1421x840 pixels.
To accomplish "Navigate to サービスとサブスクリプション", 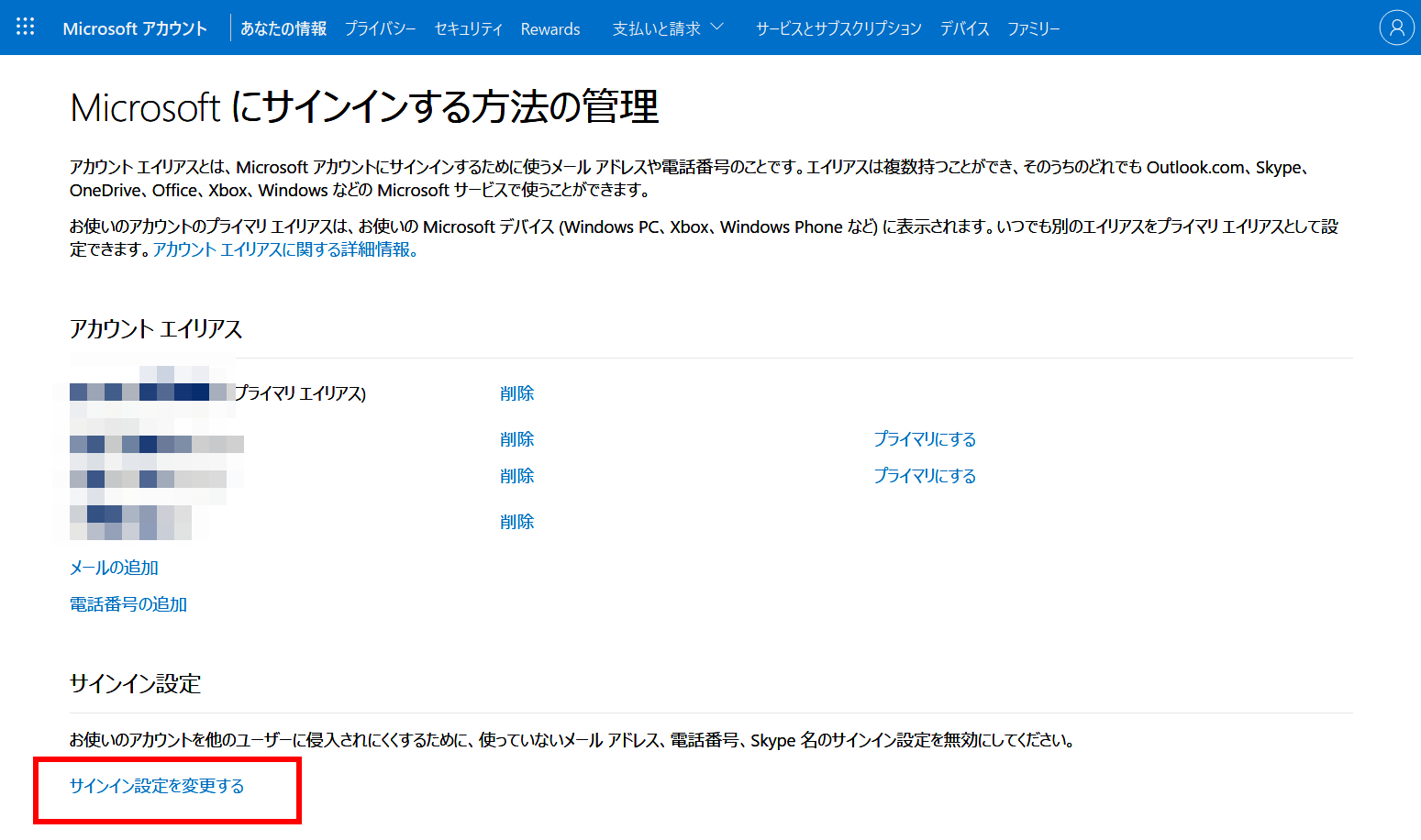I will tap(838, 28).
